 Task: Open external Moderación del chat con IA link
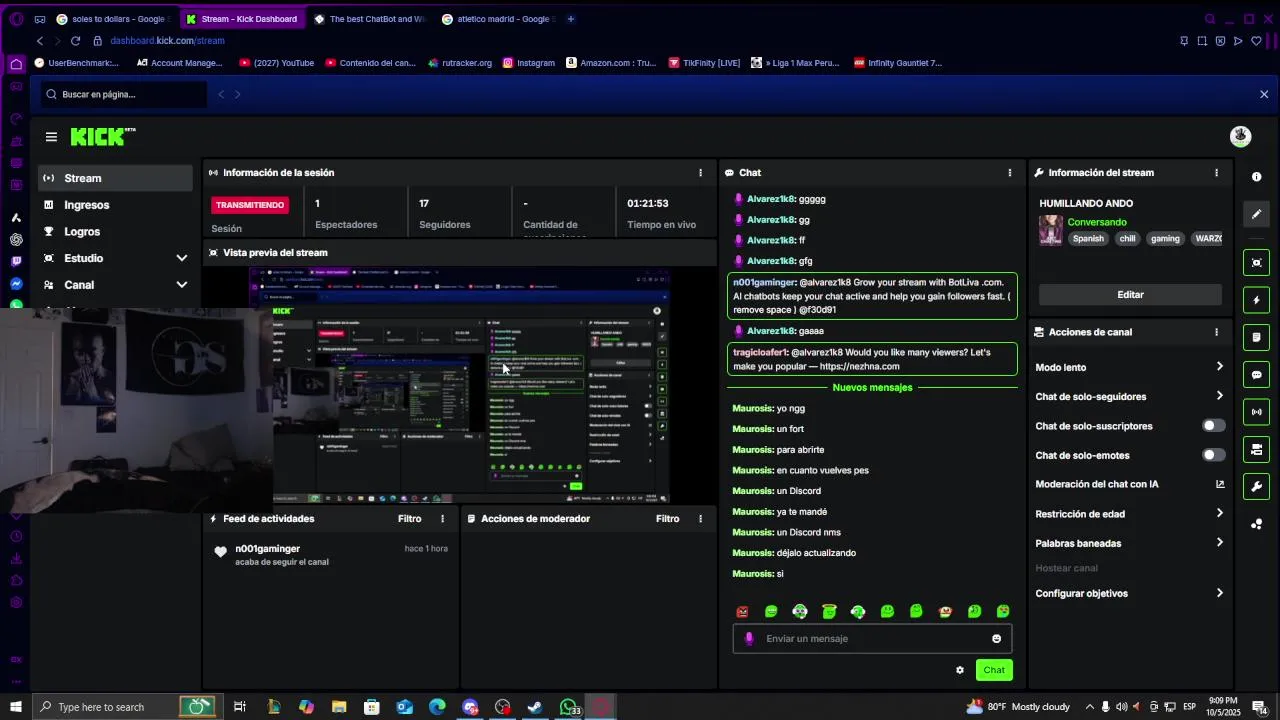pyautogui.click(x=1220, y=484)
